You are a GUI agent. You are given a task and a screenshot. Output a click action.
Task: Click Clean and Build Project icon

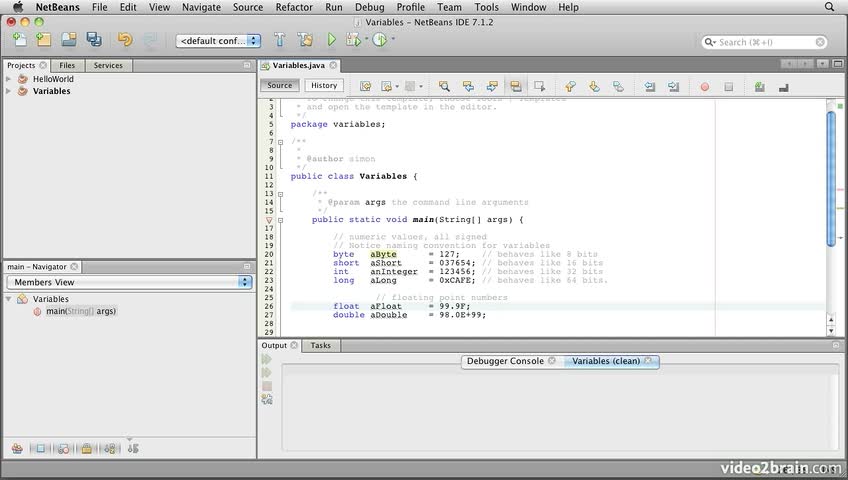click(x=305, y=39)
